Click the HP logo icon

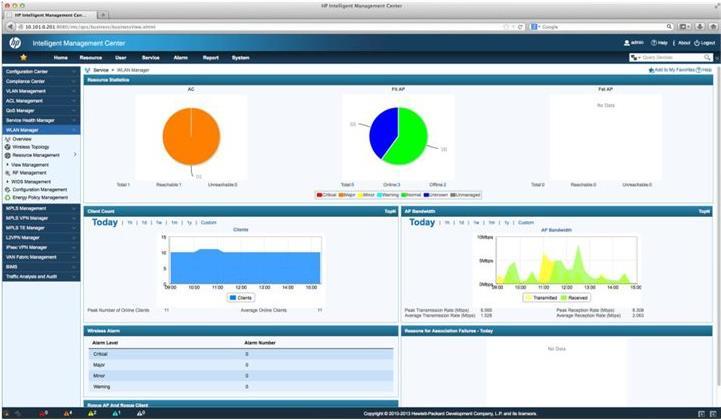[x=13, y=43]
